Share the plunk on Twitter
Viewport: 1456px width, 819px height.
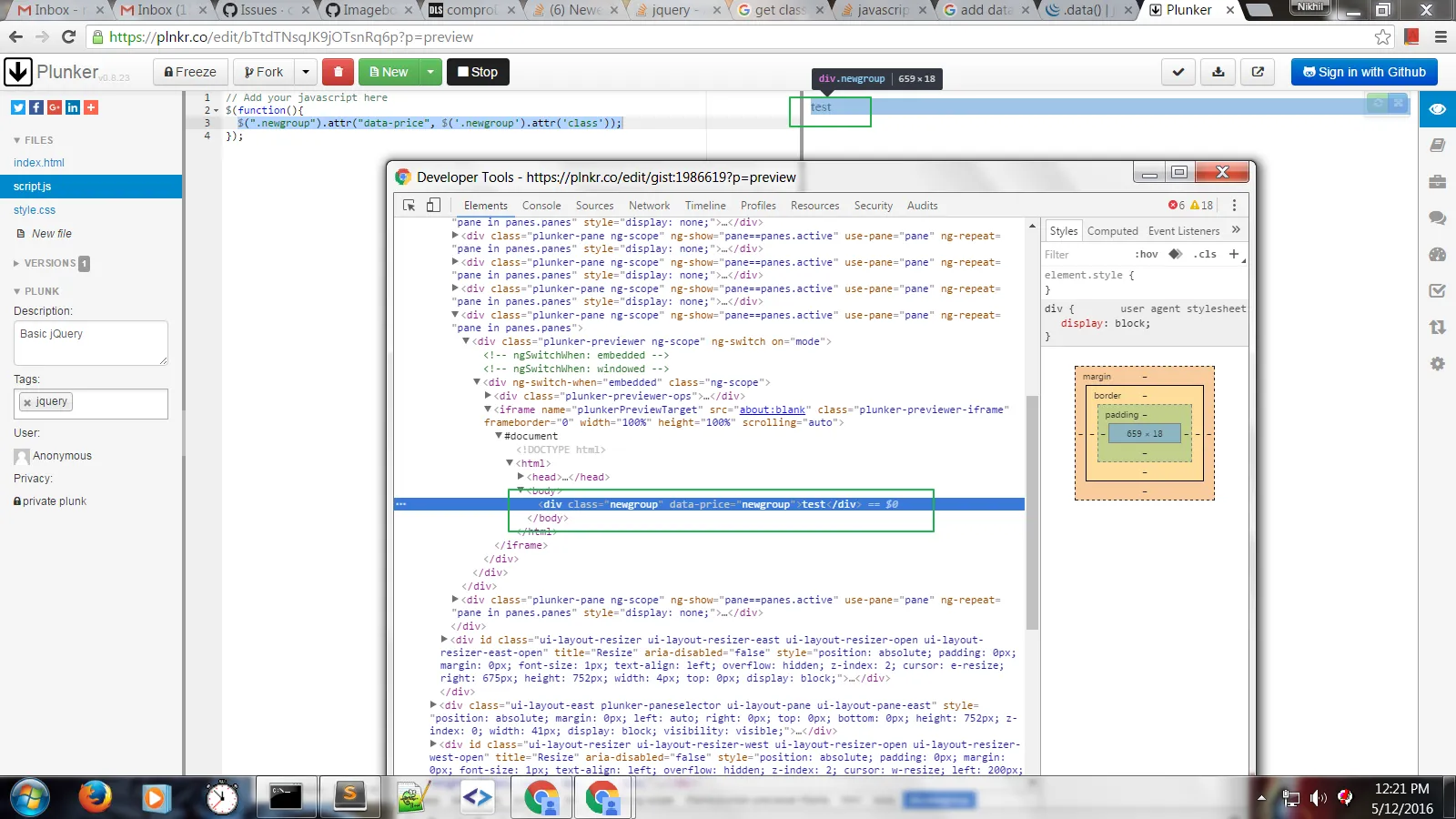coord(18,107)
